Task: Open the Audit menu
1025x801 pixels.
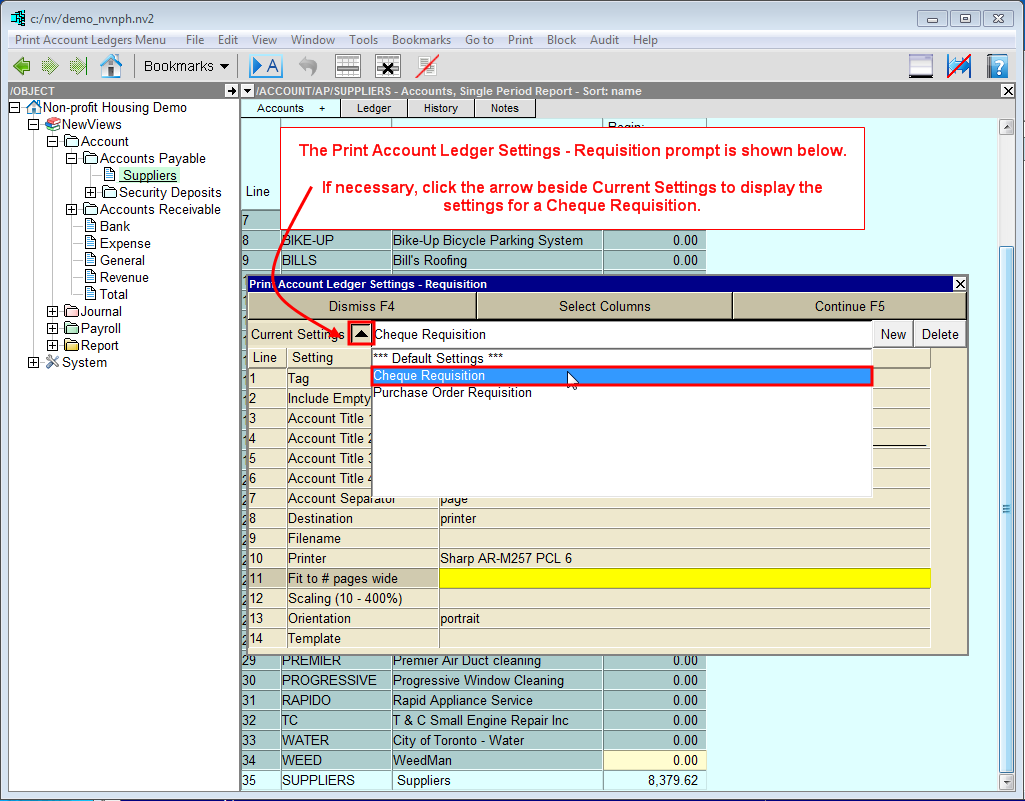Action: [604, 40]
